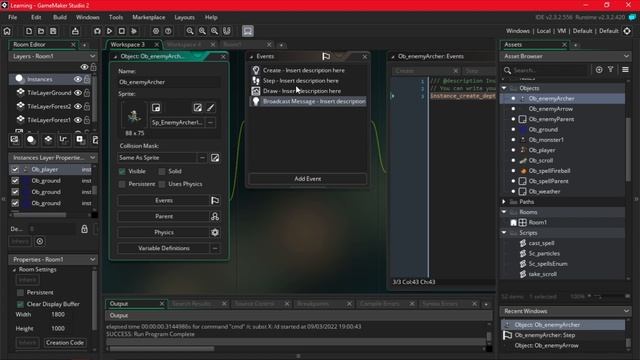Click the Events button in object window
Screen dimensions: 640x360
point(164,200)
